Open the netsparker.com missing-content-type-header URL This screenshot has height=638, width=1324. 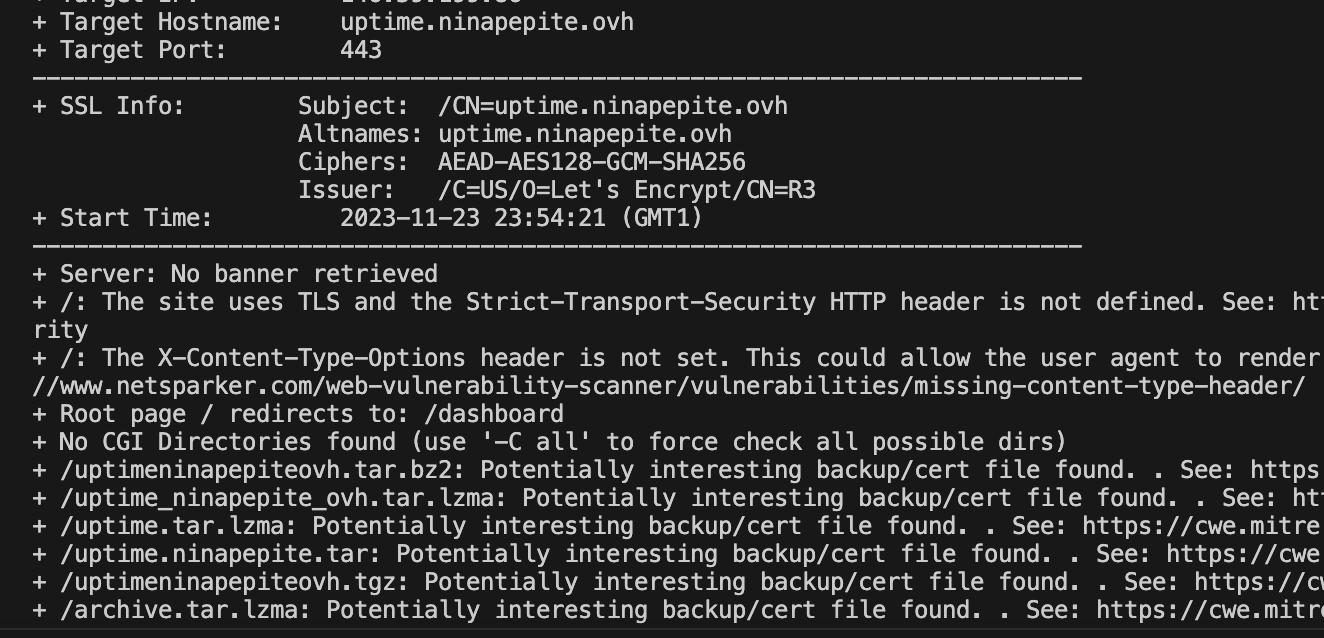[x=669, y=385]
